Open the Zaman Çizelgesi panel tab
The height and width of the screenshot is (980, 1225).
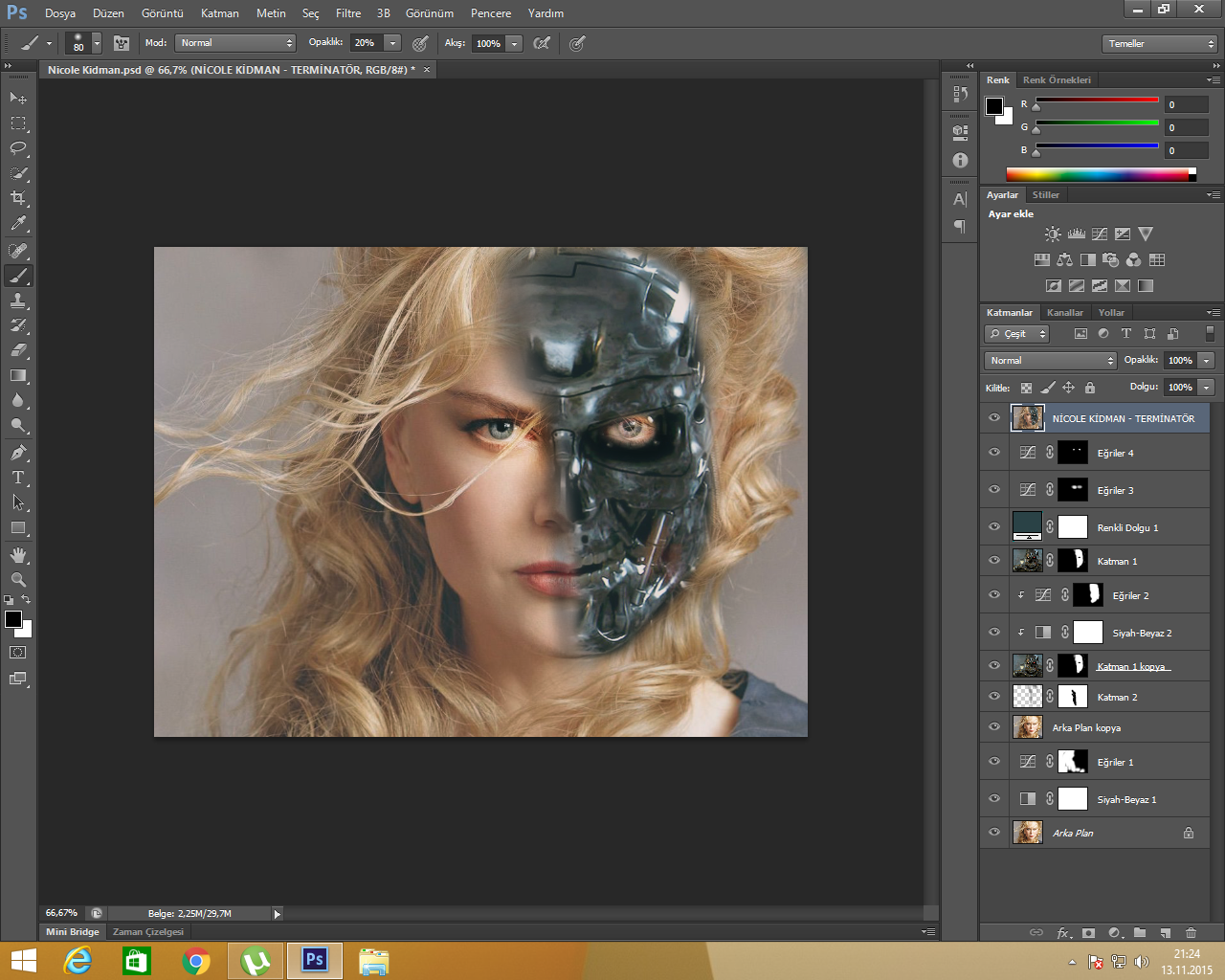tap(147, 931)
